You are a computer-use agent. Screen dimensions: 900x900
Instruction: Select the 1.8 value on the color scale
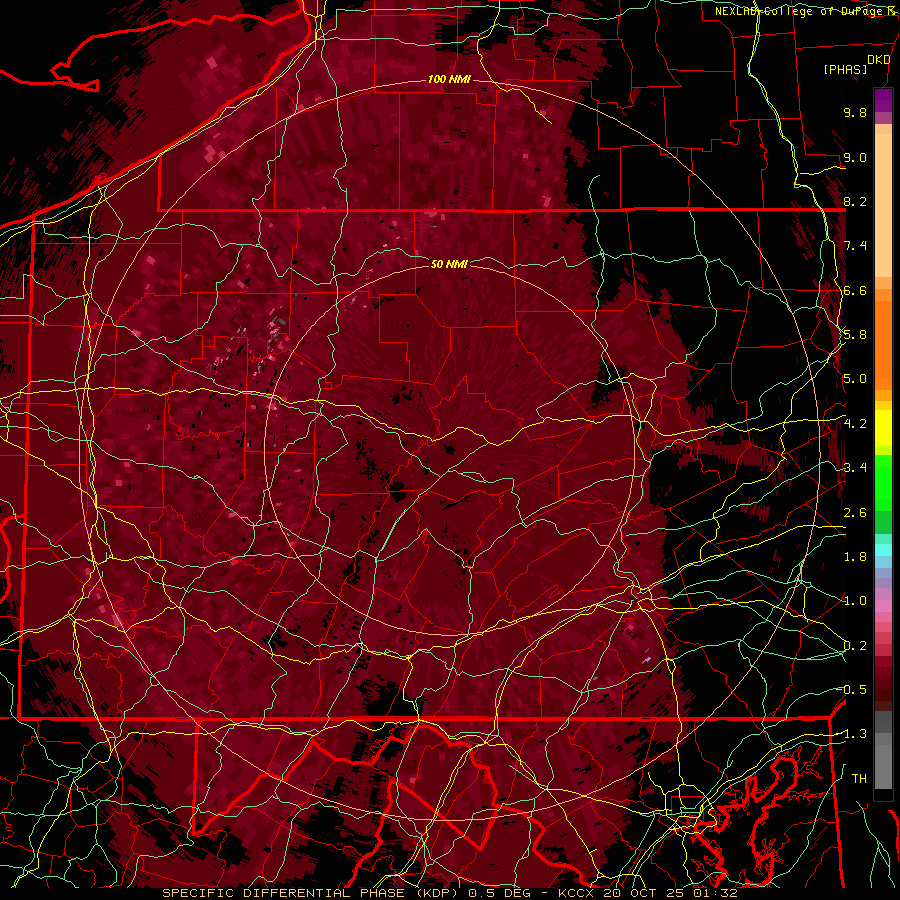[855, 557]
